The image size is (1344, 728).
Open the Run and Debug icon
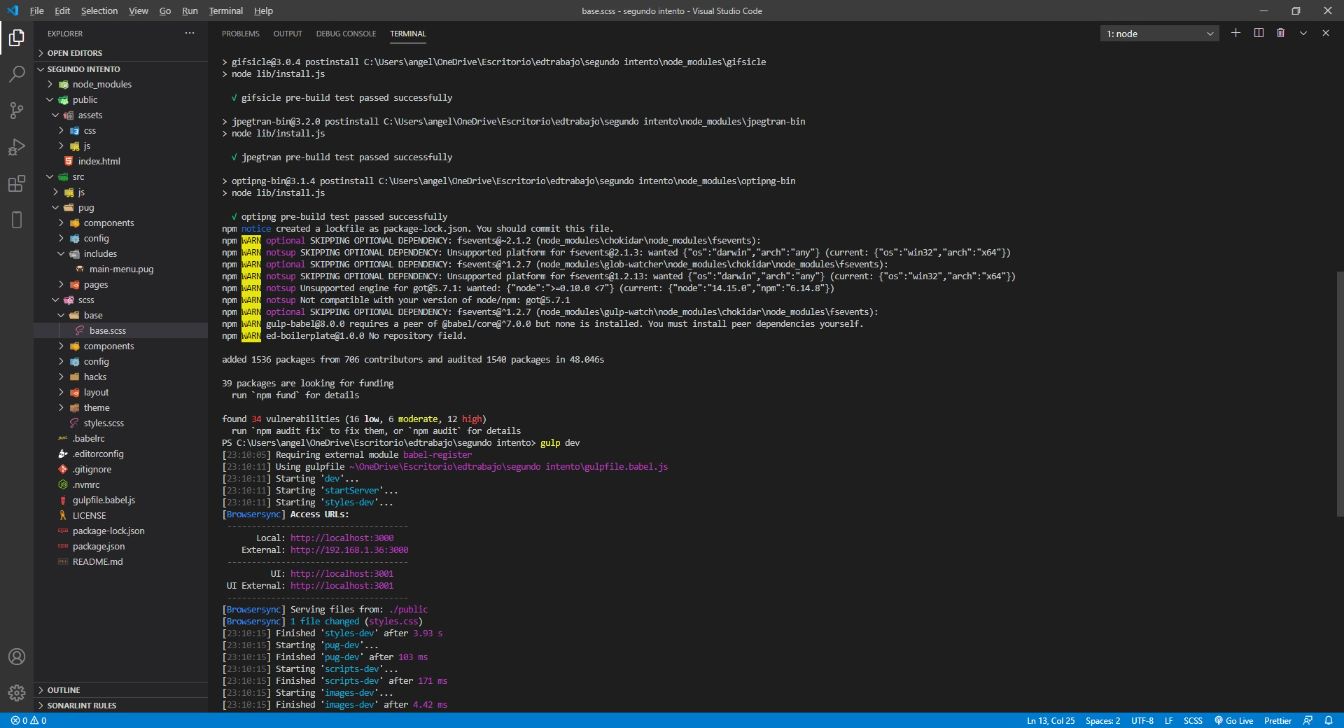tap(16, 147)
